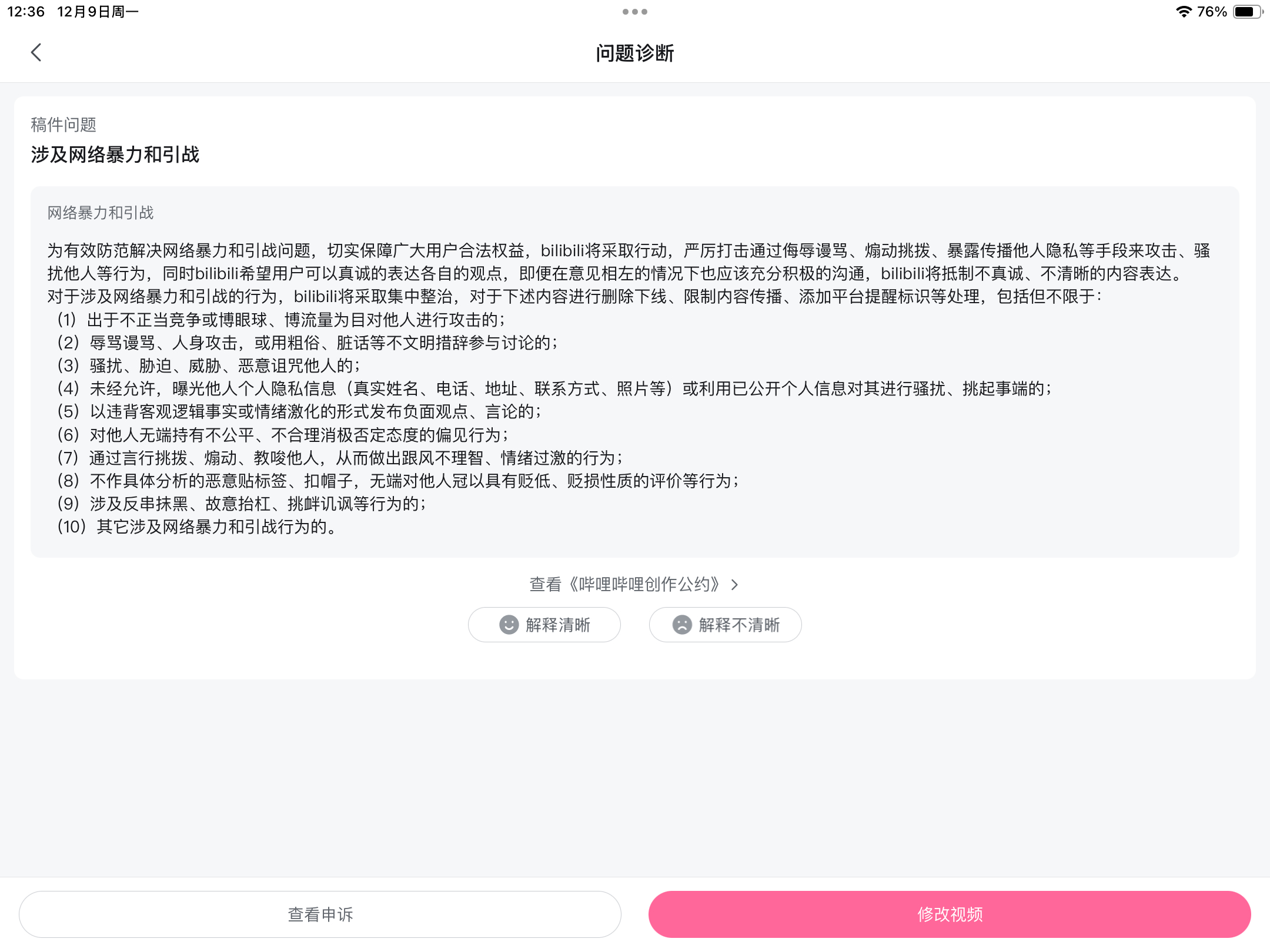Tap rule (8) about 恶意贴标签、扣帽子
The height and width of the screenshot is (952, 1270).
pyautogui.click(x=398, y=481)
